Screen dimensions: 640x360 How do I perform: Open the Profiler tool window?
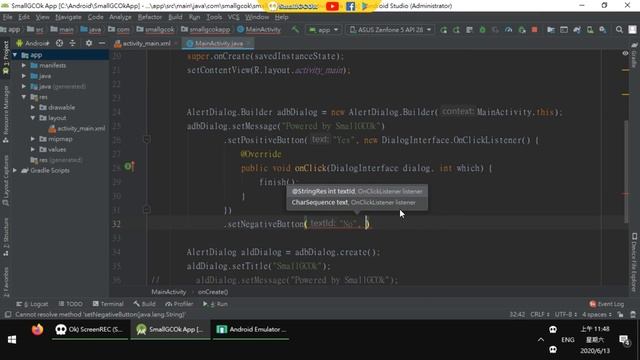[x=179, y=304]
